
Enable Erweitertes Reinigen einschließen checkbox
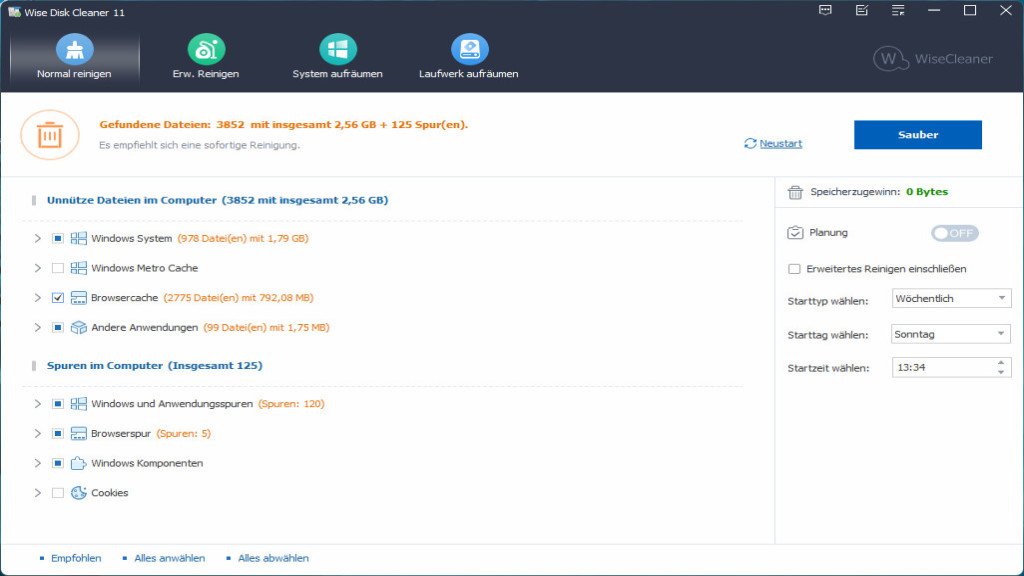[x=794, y=269]
